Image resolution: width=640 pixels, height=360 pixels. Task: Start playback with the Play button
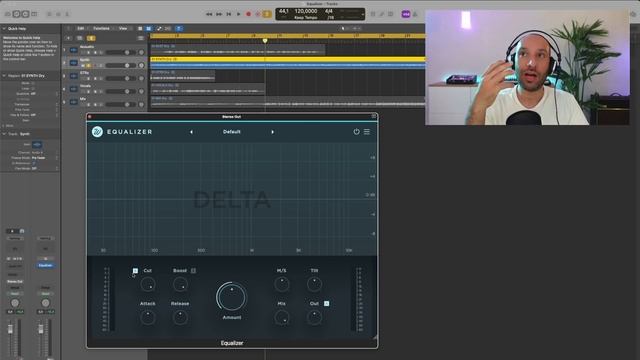[239, 14]
